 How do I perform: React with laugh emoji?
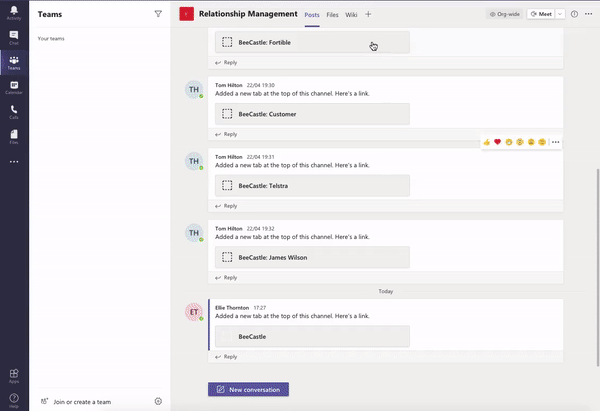[x=509, y=142]
